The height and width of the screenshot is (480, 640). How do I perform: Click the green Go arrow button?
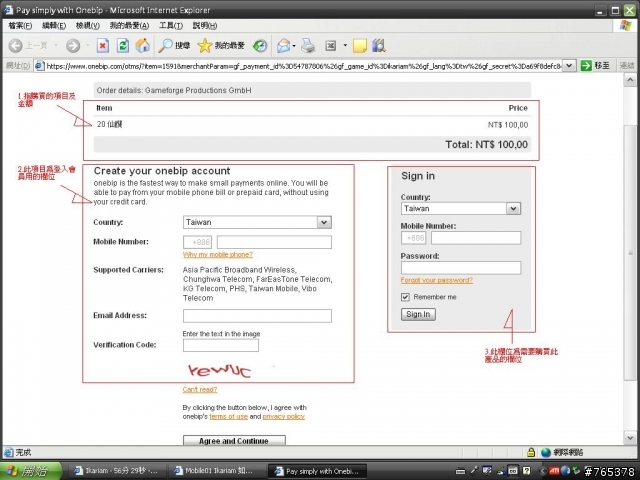click(586, 65)
